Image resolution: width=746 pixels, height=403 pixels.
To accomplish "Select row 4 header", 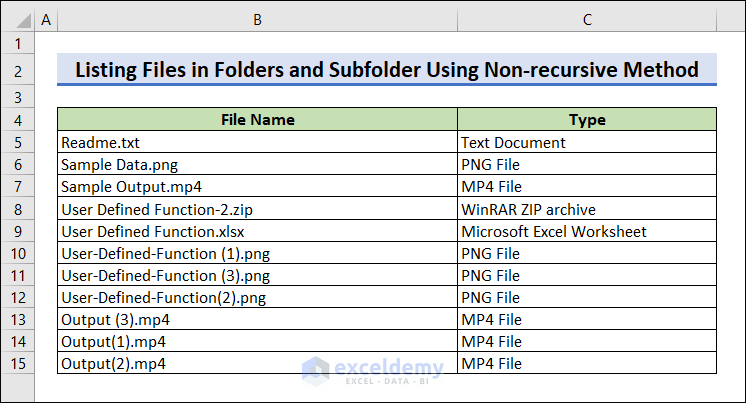I will click(x=18, y=120).
